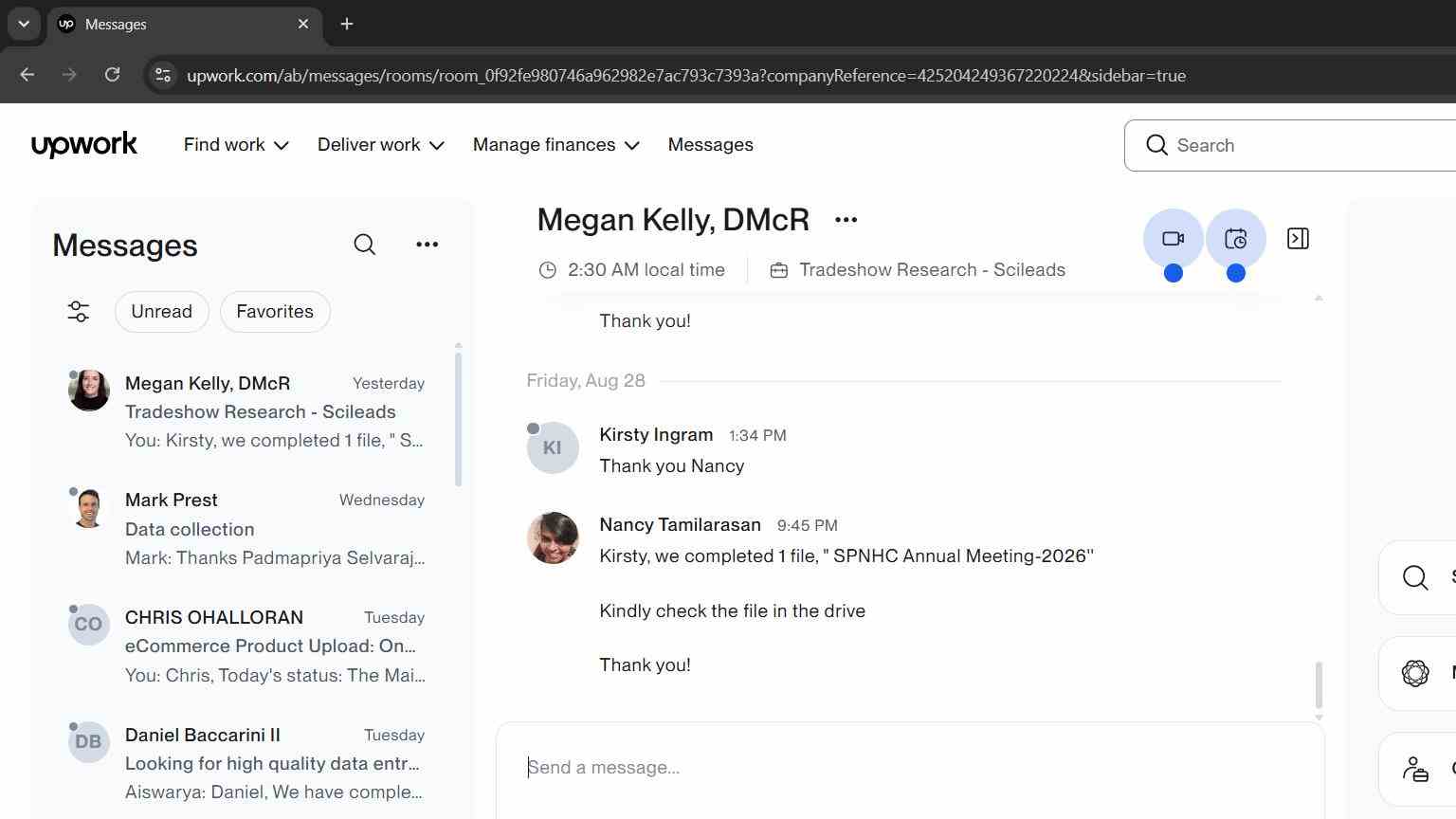Screen dimensions: 1456x819
Task: Open the Messages nav link
Action: tap(710, 145)
